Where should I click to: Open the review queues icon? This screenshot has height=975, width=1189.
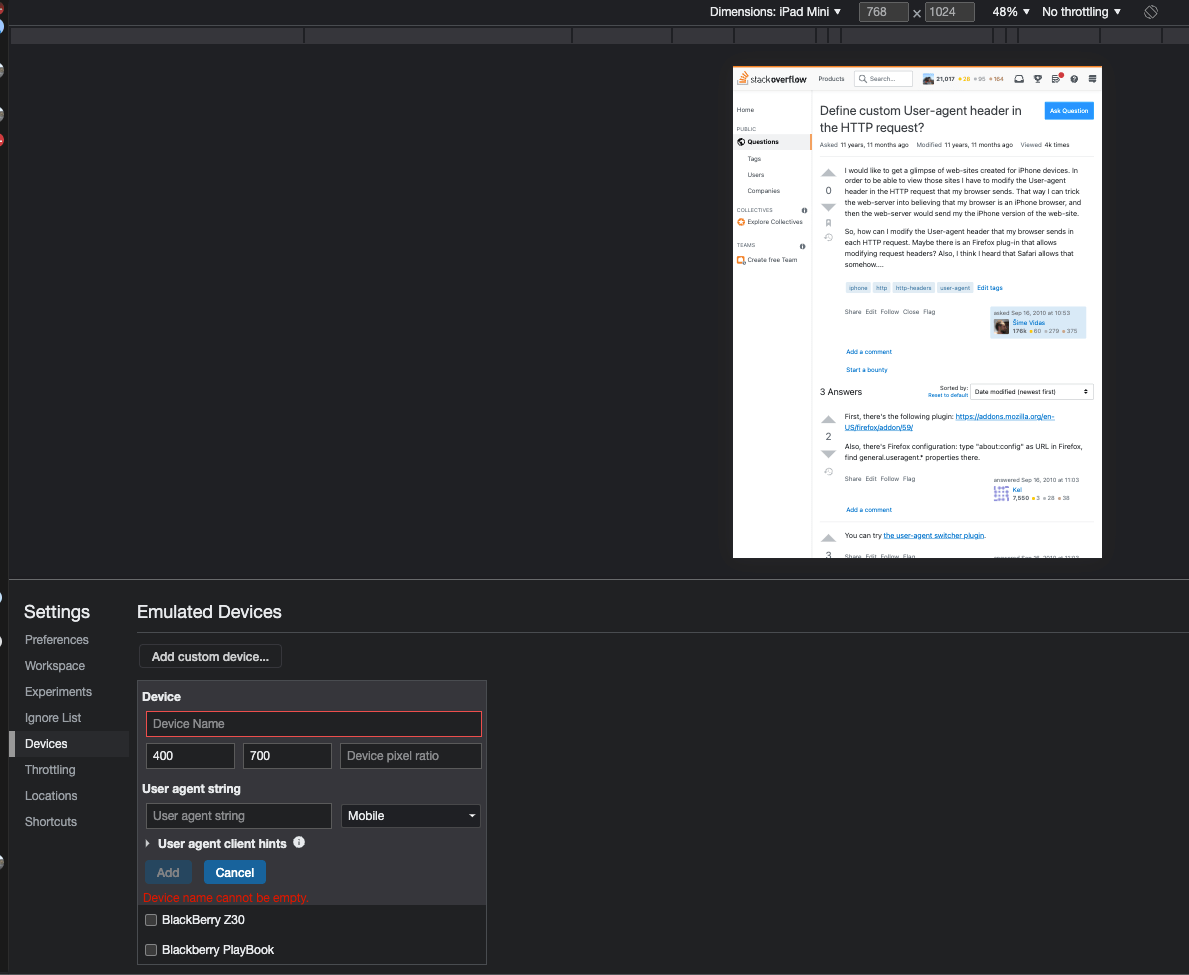(x=1056, y=79)
